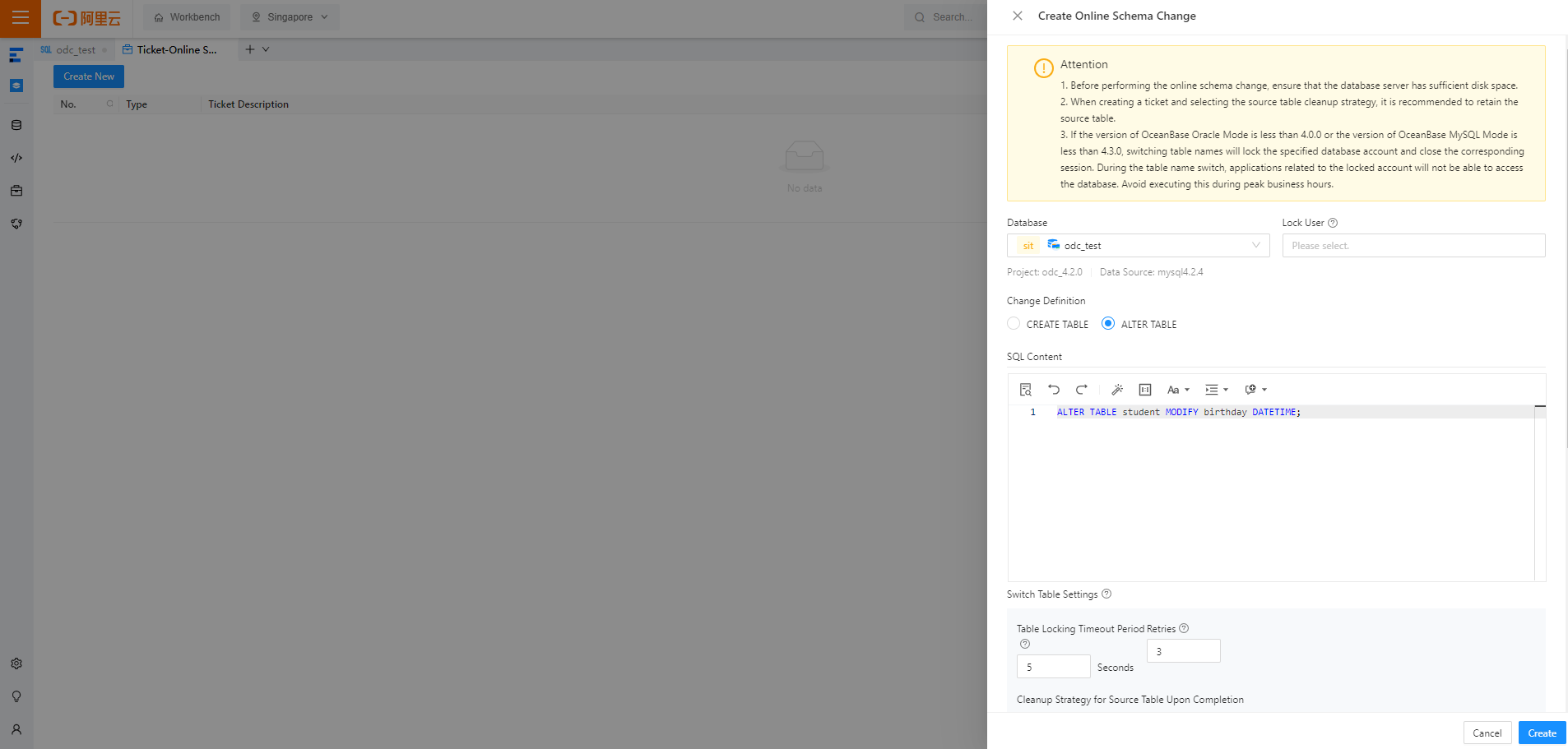Undo the last SQL edit
Image resolution: width=1568 pixels, height=749 pixels.
pyautogui.click(x=1054, y=390)
